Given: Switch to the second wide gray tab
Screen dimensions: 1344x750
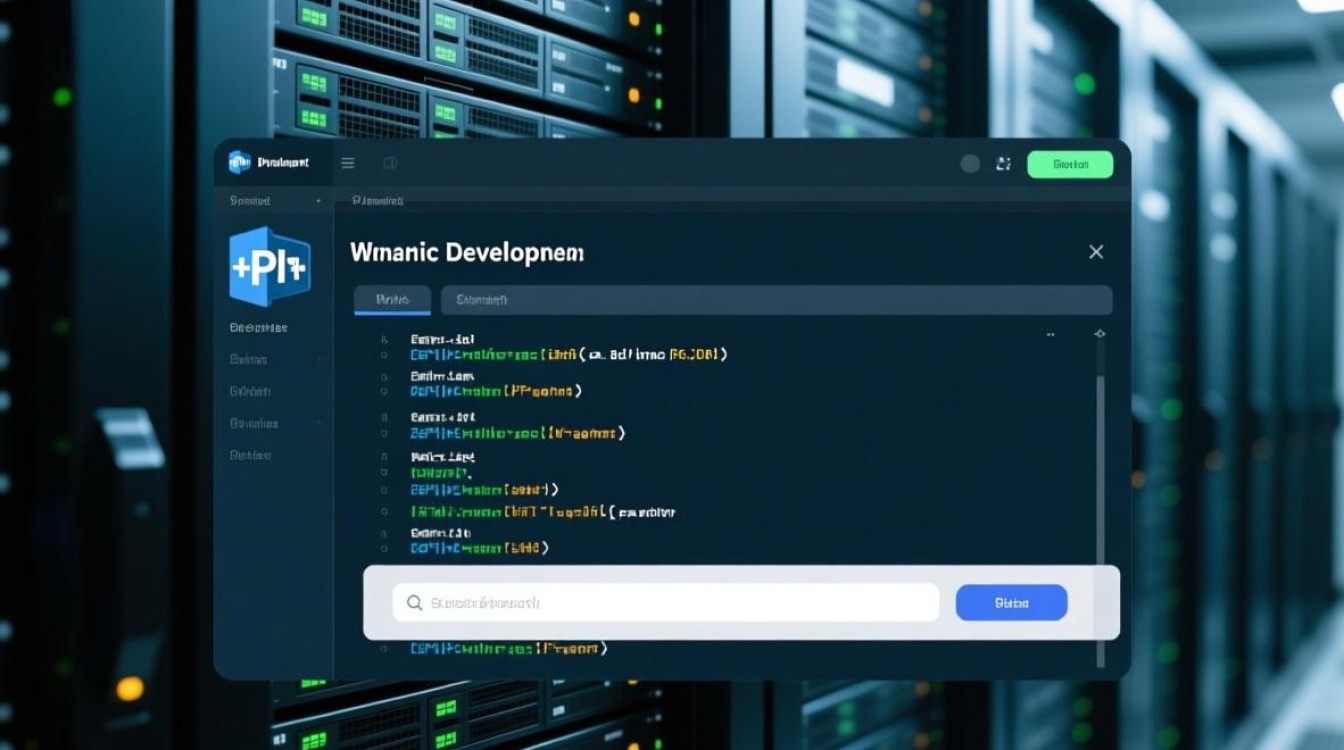Looking at the screenshot, I should [776, 299].
